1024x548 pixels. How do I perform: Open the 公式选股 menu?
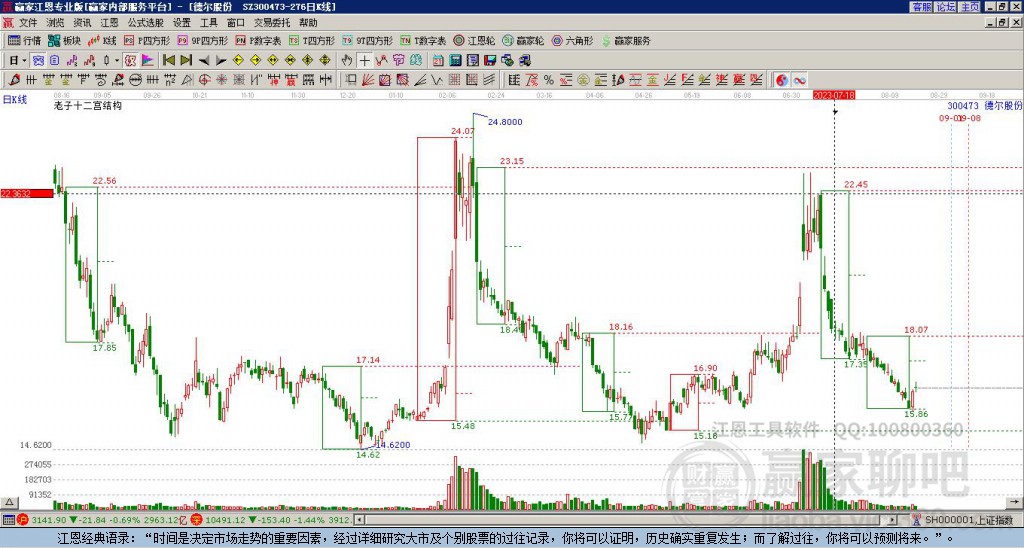(146, 23)
